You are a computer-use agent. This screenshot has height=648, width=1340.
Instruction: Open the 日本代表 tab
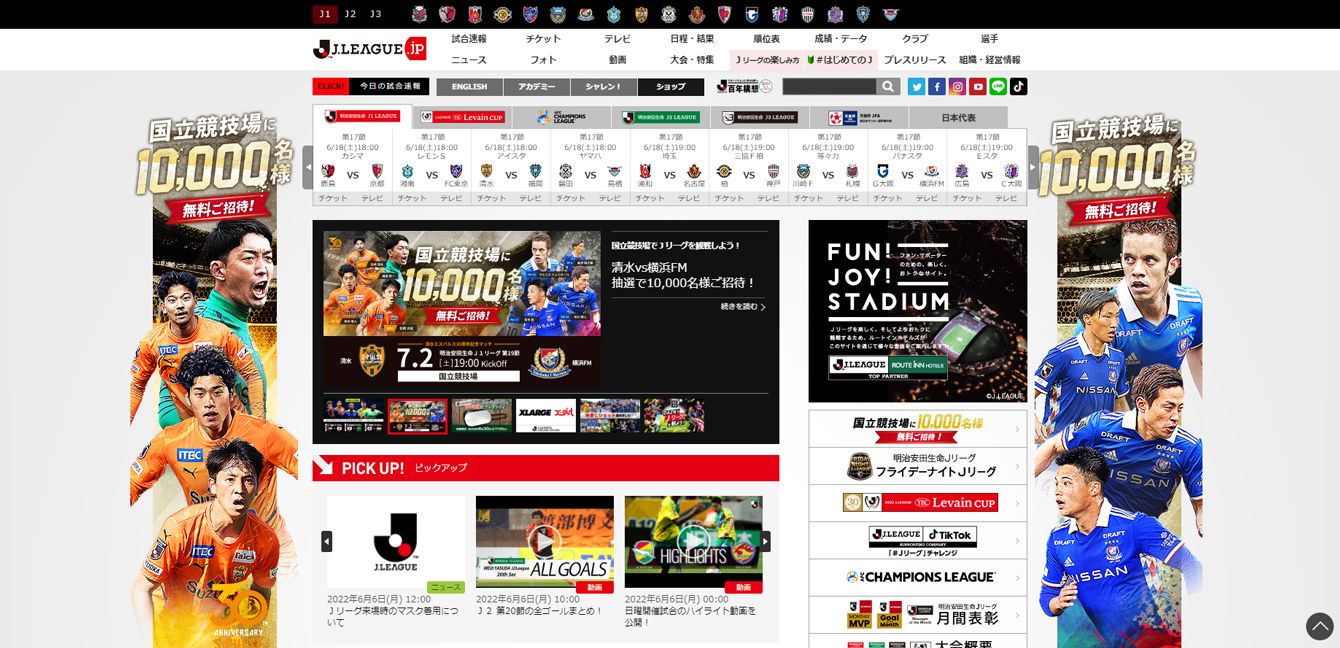click(x=958, y=117)
